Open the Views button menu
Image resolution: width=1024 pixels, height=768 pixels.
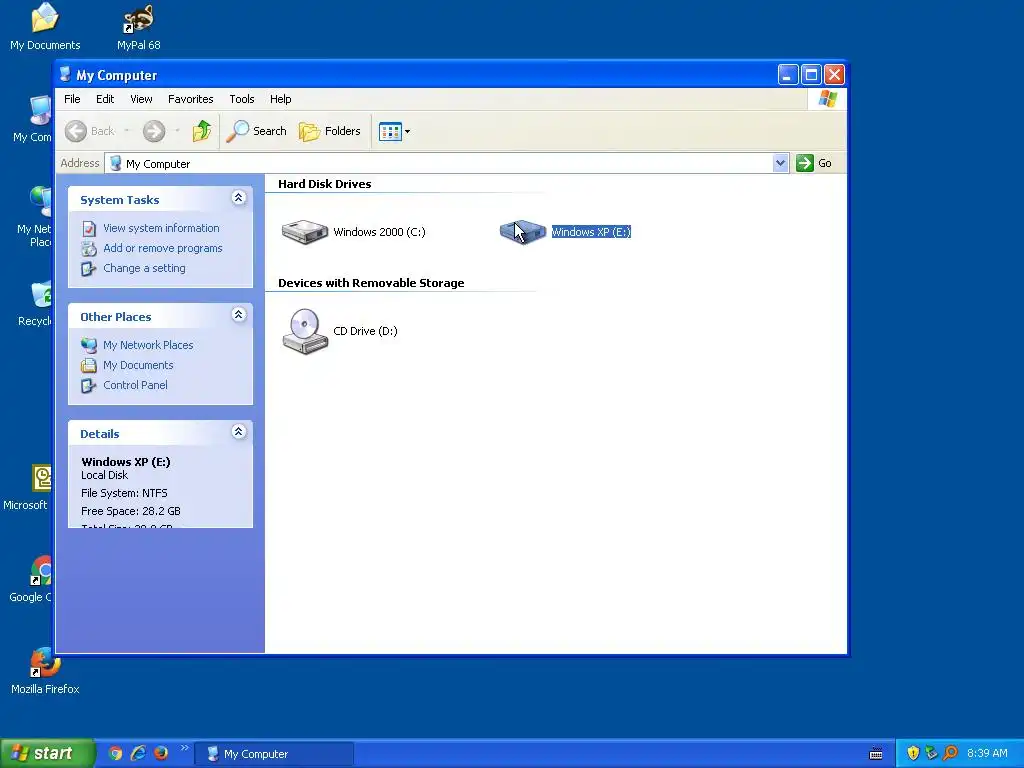point(394,131)
